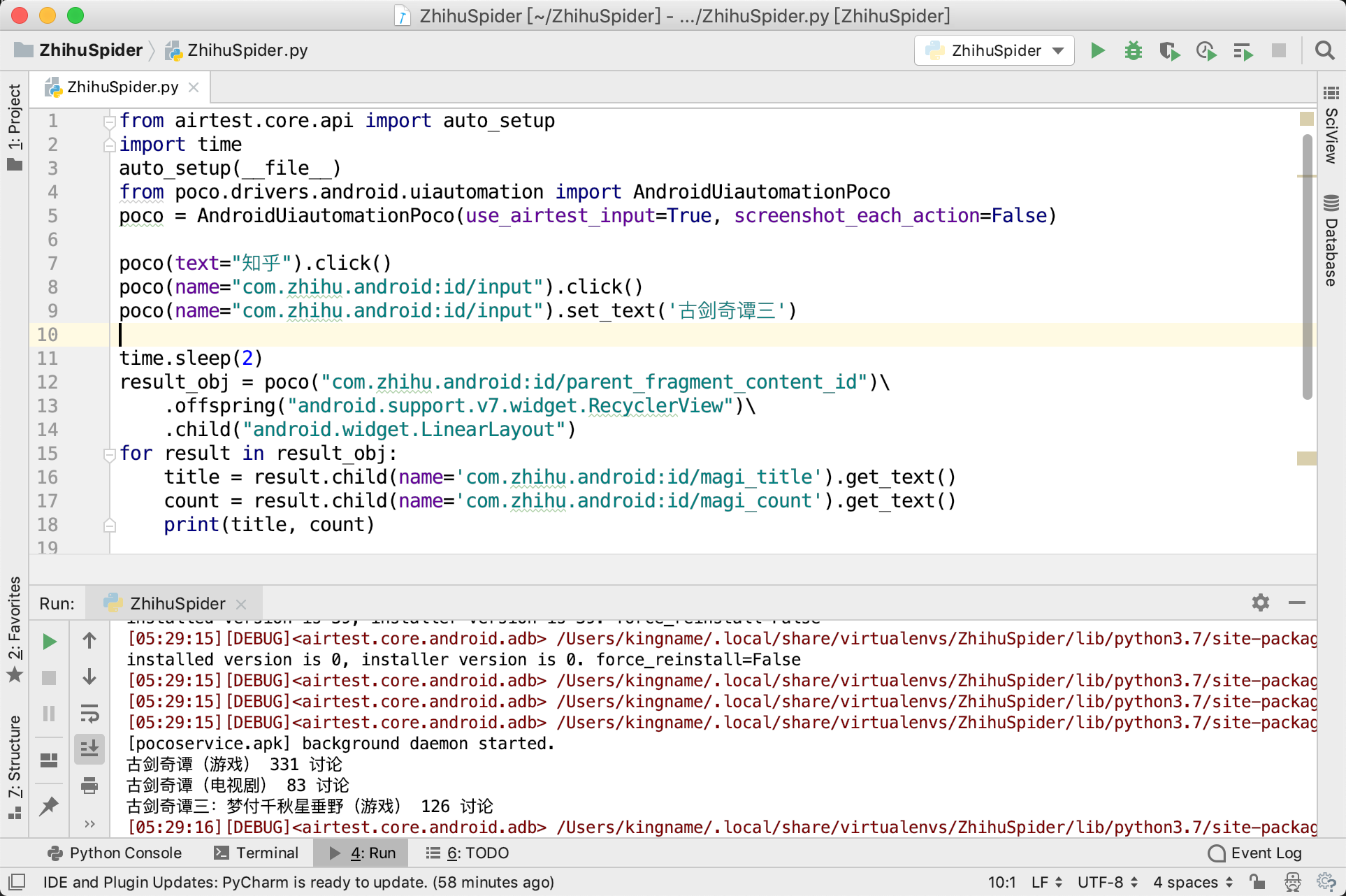Click the line 10 input field in editor

121,333
